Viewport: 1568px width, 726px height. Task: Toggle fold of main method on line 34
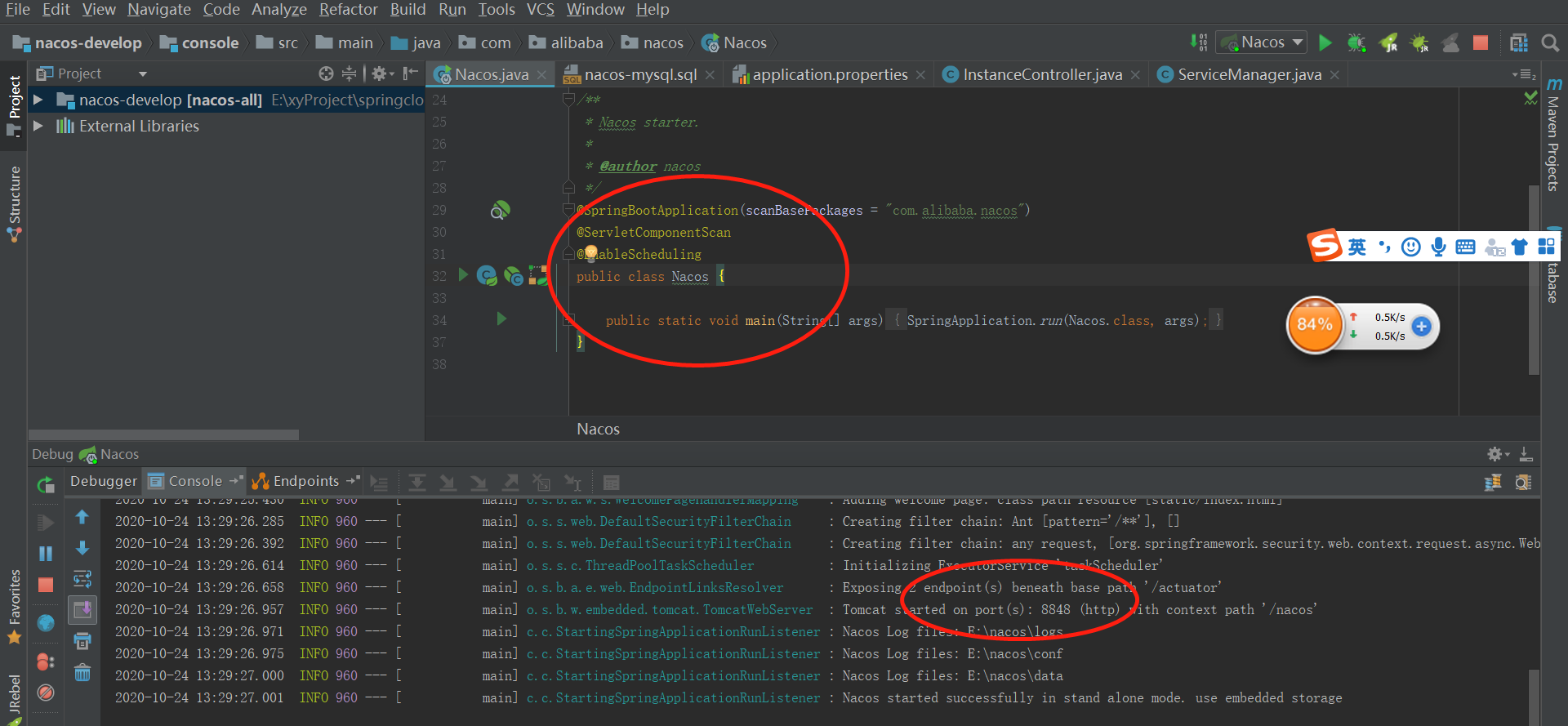click(x=568, y=319)
